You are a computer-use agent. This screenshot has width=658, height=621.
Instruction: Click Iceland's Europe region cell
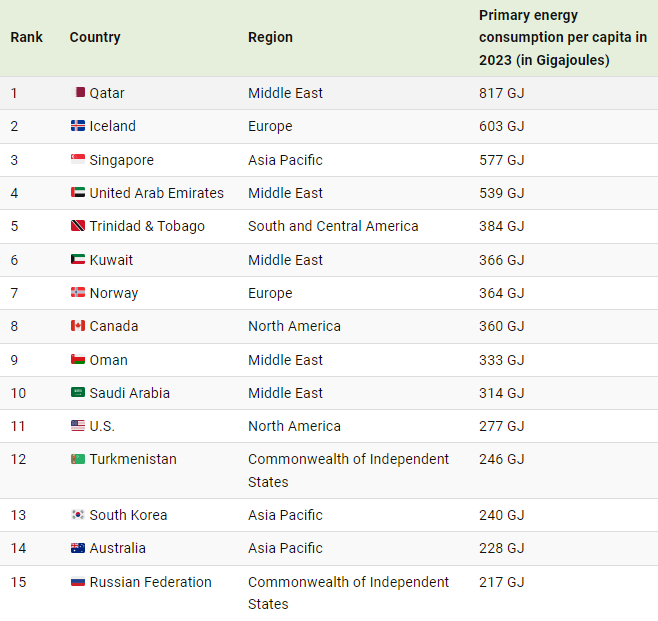click(270, 126)
